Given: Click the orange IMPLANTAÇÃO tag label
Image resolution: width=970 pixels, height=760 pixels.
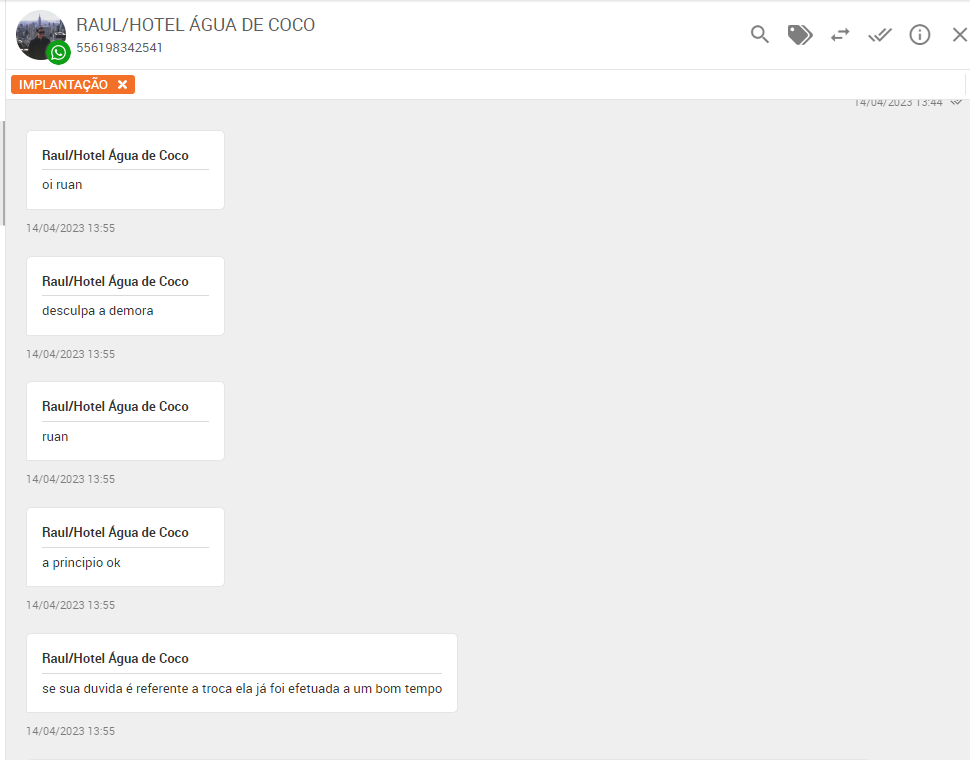Looking at the screenshot, I should [x=63, y=85].
